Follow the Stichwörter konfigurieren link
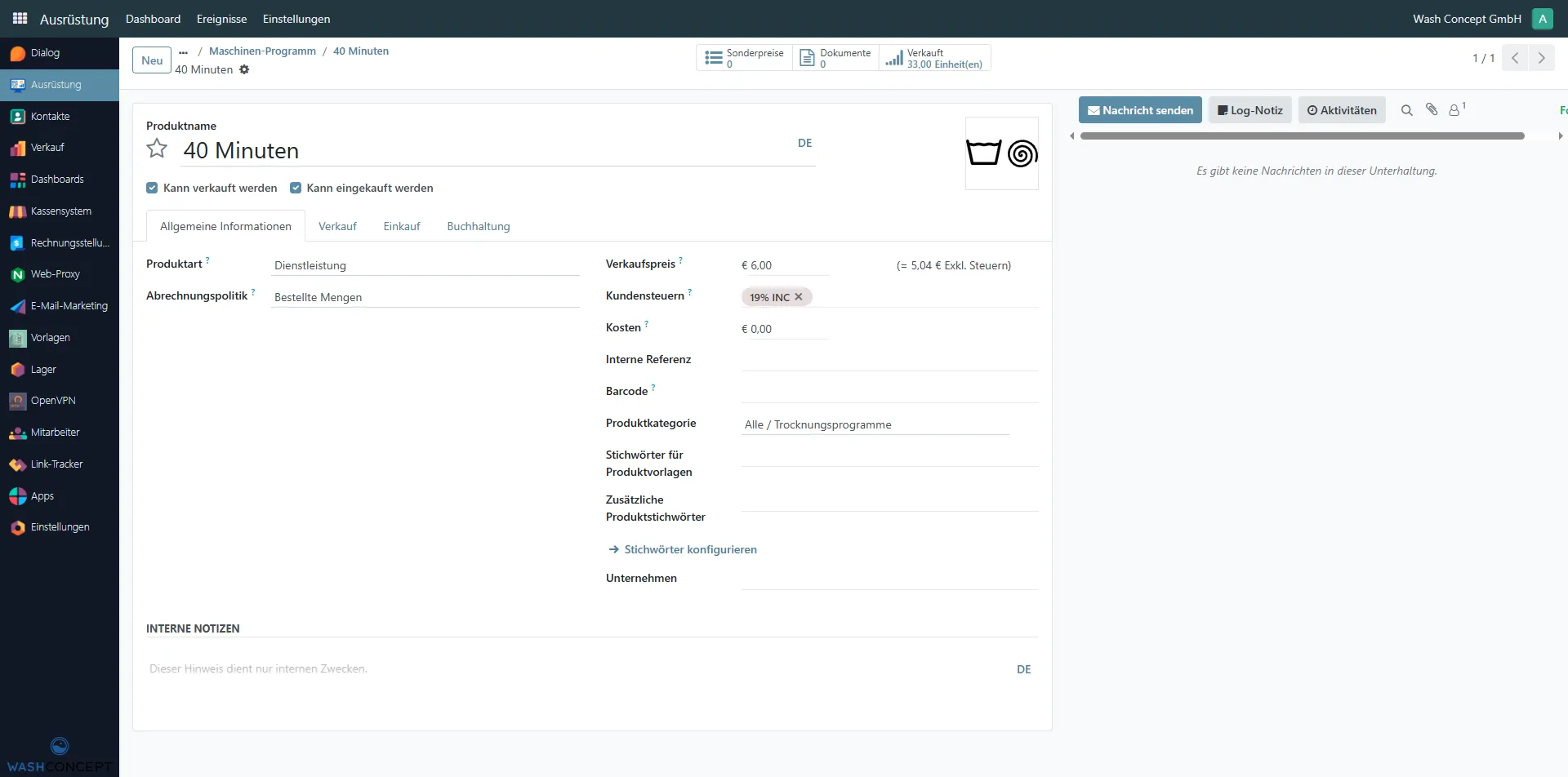This screenshot has width=1568, height=777. point(689,549)
